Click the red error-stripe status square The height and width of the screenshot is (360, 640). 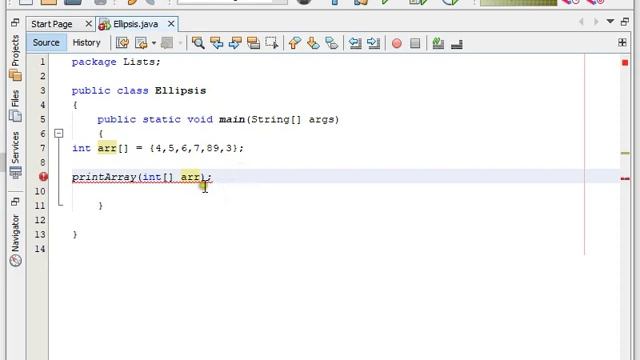click(x=625, y=62)
